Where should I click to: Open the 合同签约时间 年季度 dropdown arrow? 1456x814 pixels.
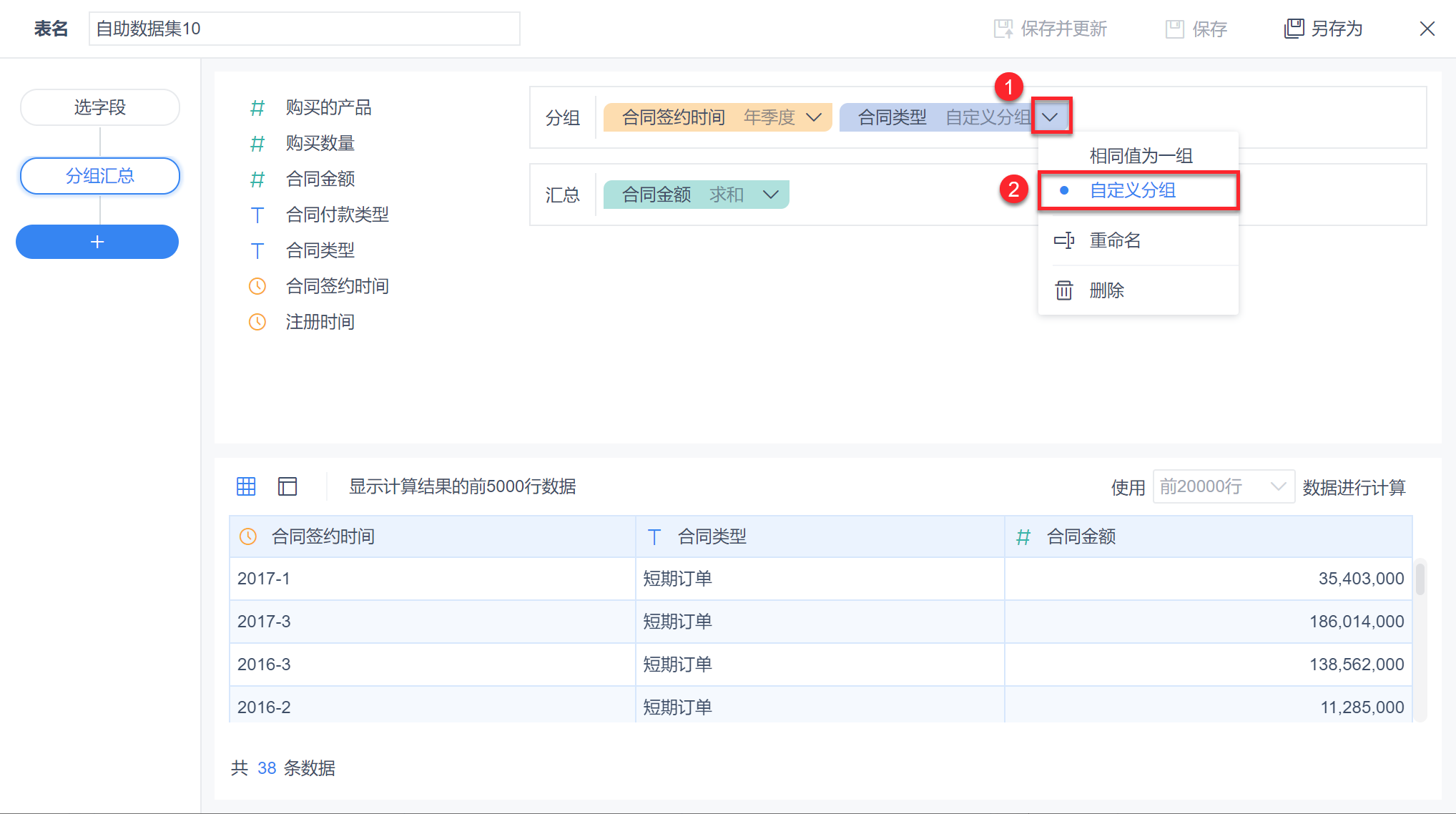[814, 117]
